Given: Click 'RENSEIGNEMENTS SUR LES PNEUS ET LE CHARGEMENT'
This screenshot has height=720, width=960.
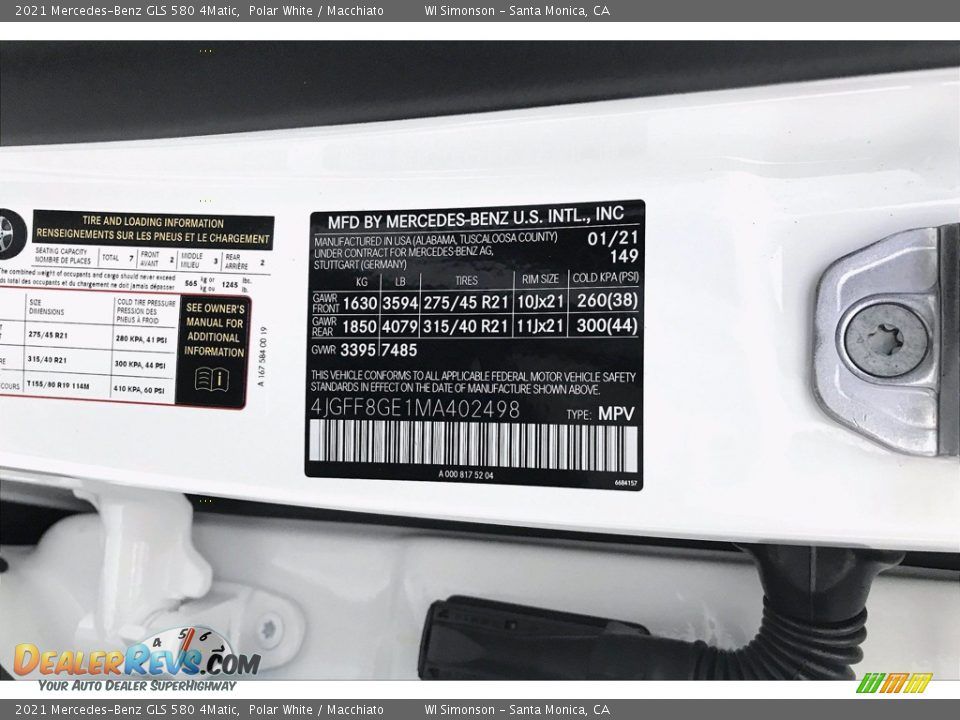Looking at the screenshot, I should [152, 236].
